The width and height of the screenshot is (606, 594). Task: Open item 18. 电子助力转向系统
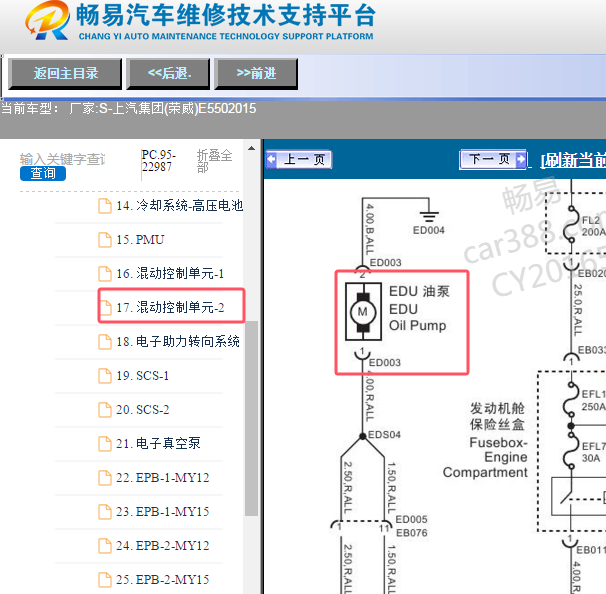[178, 342]
